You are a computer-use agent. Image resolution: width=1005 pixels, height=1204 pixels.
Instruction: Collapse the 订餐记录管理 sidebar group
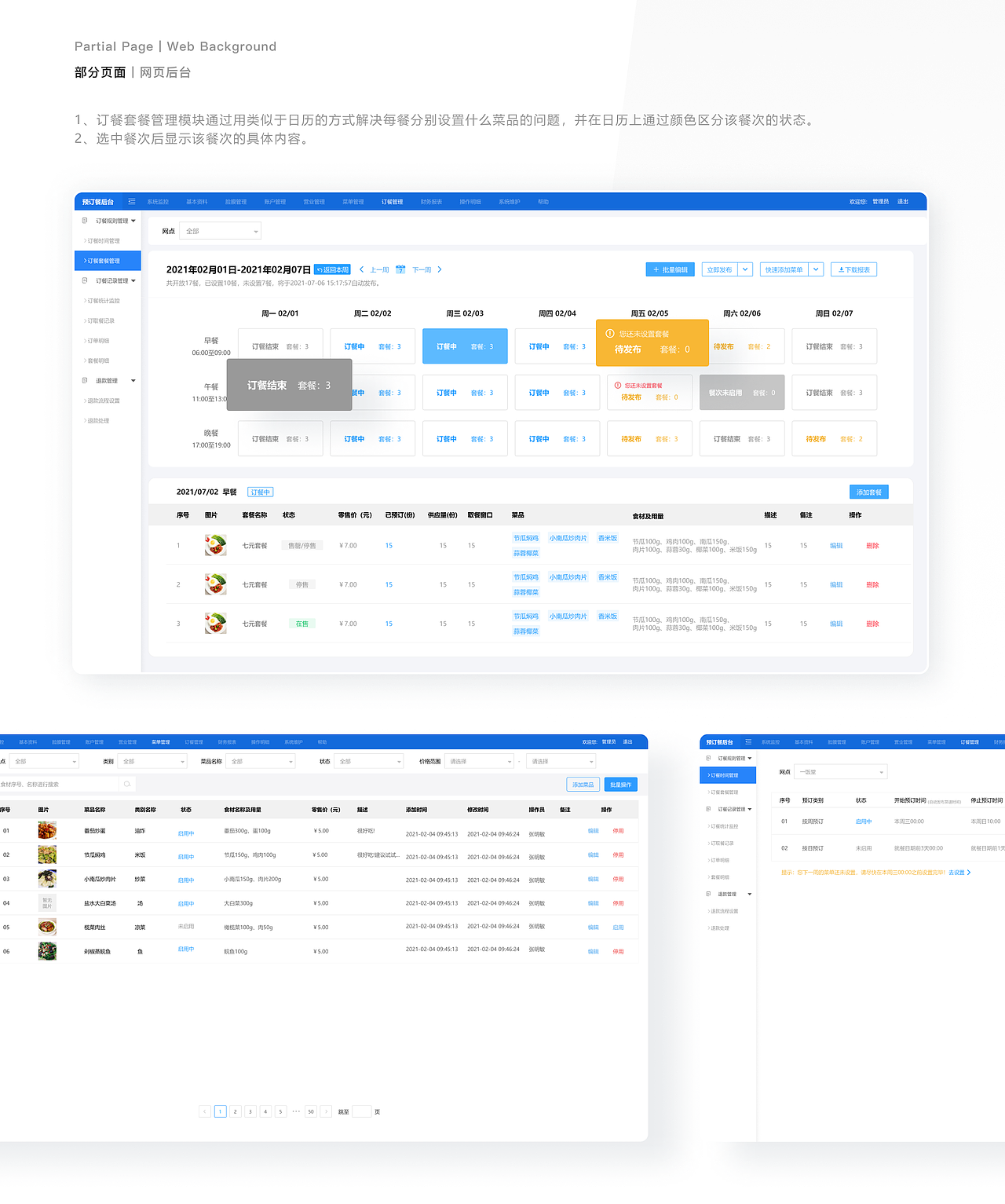133,280
